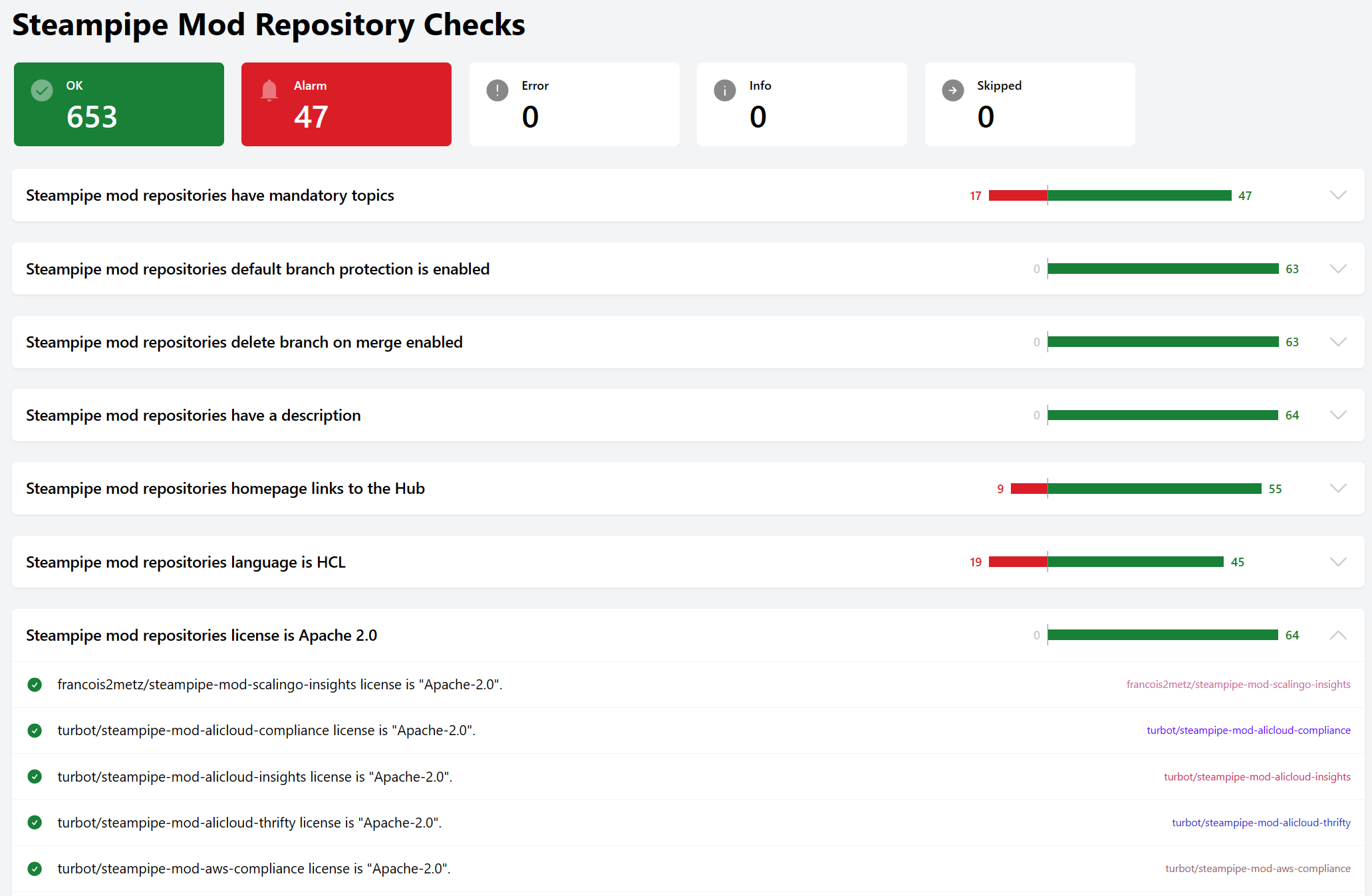The height and width of the screenshot is (896, 1372).
Task: Click OK status icon for alicloud-insights row
Action: coord(35,776)
